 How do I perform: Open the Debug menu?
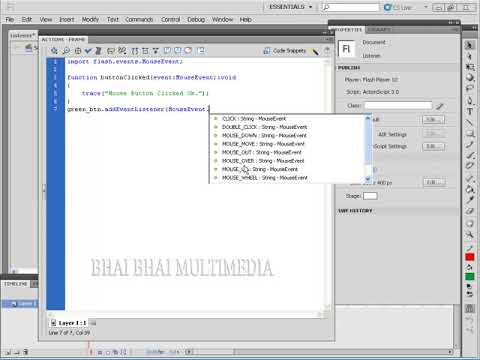click(196, 20)
